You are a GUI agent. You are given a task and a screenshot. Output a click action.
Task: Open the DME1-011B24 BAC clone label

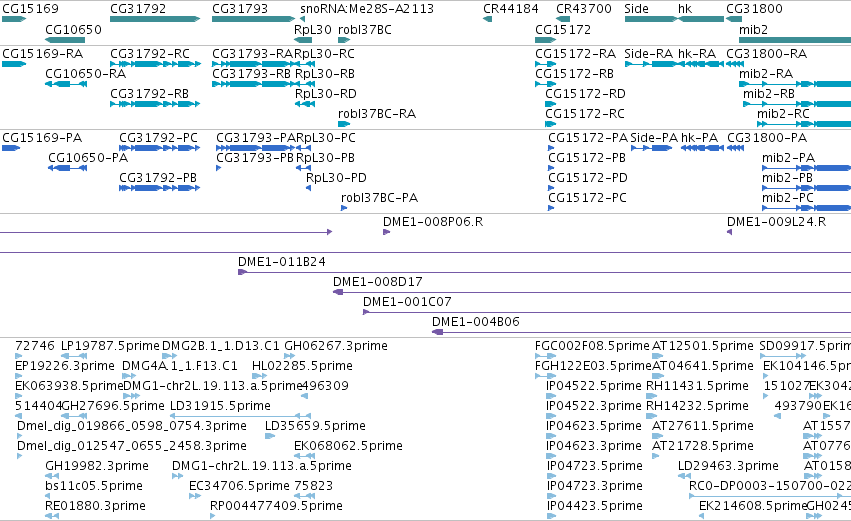(x=282, y=262)
